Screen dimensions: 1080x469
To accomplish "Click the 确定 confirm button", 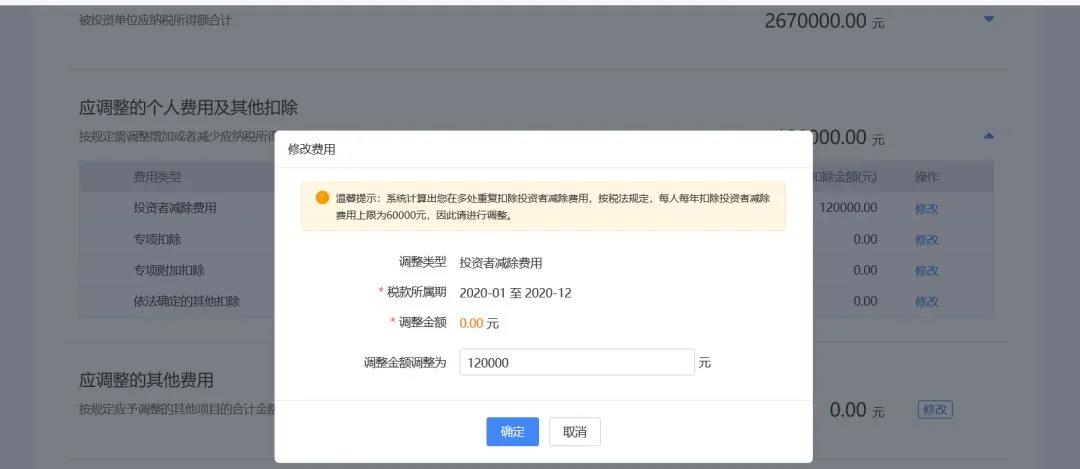I will (512, 432).
